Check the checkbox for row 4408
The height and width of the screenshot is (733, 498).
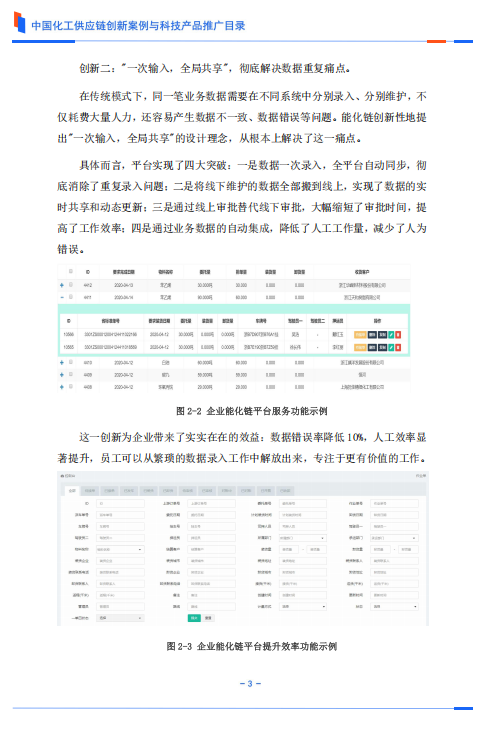point(71,387)
